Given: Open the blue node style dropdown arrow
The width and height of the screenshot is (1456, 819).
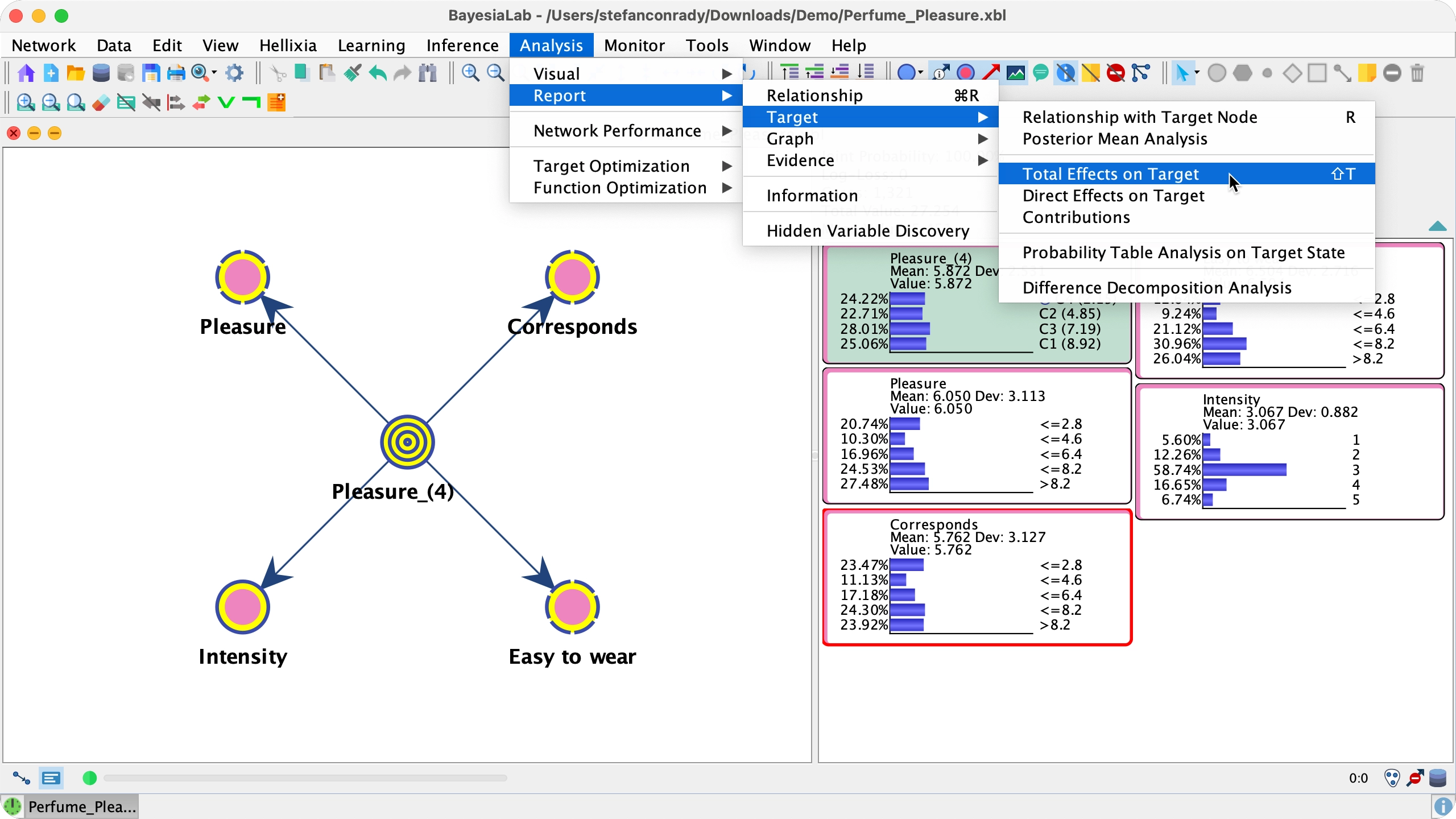Looking at the screenshot, I should 920,73.
